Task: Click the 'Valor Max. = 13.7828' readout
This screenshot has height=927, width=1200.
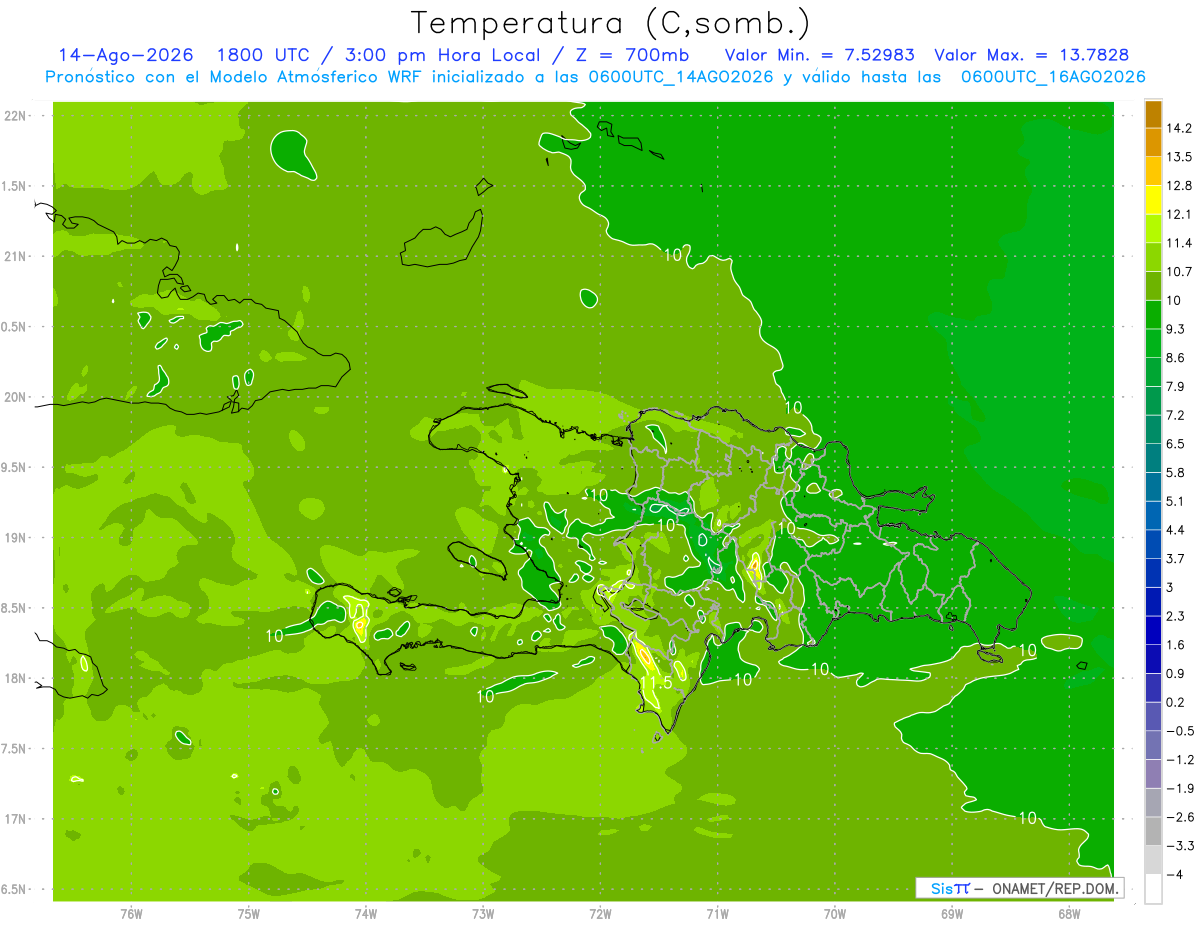Action: coord(1032,55)
